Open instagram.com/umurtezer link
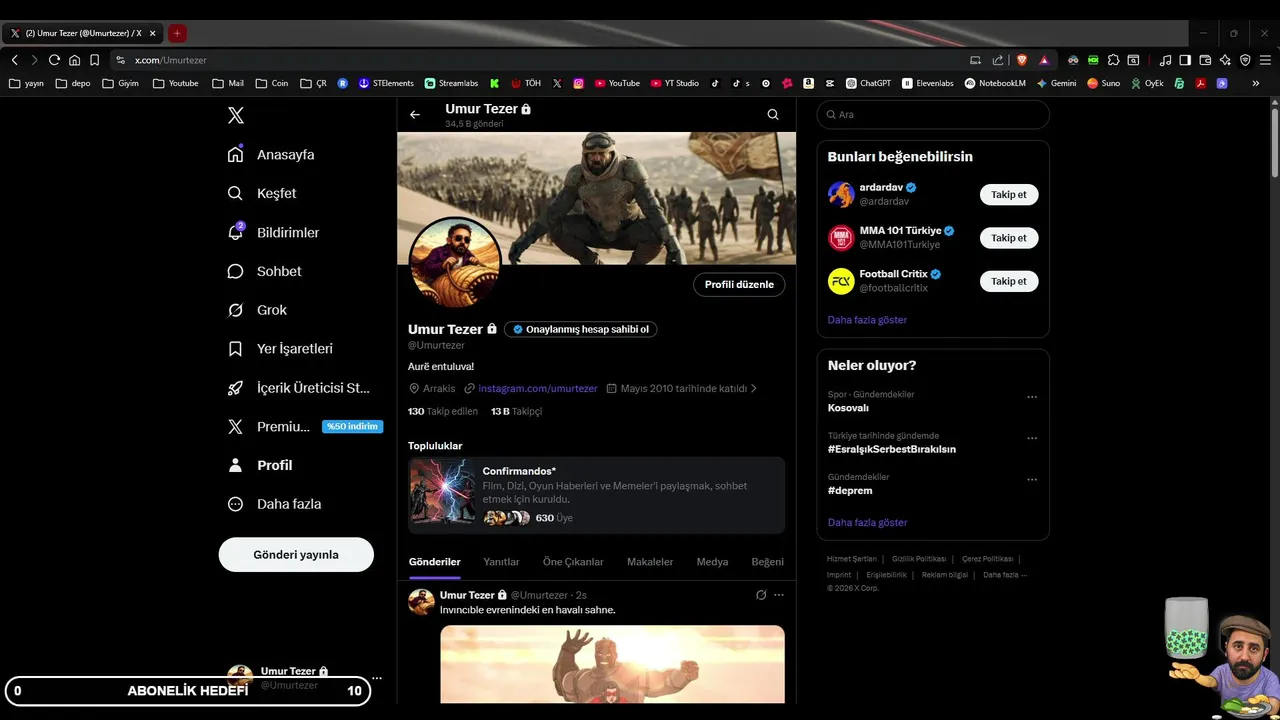 coord(538,388)
